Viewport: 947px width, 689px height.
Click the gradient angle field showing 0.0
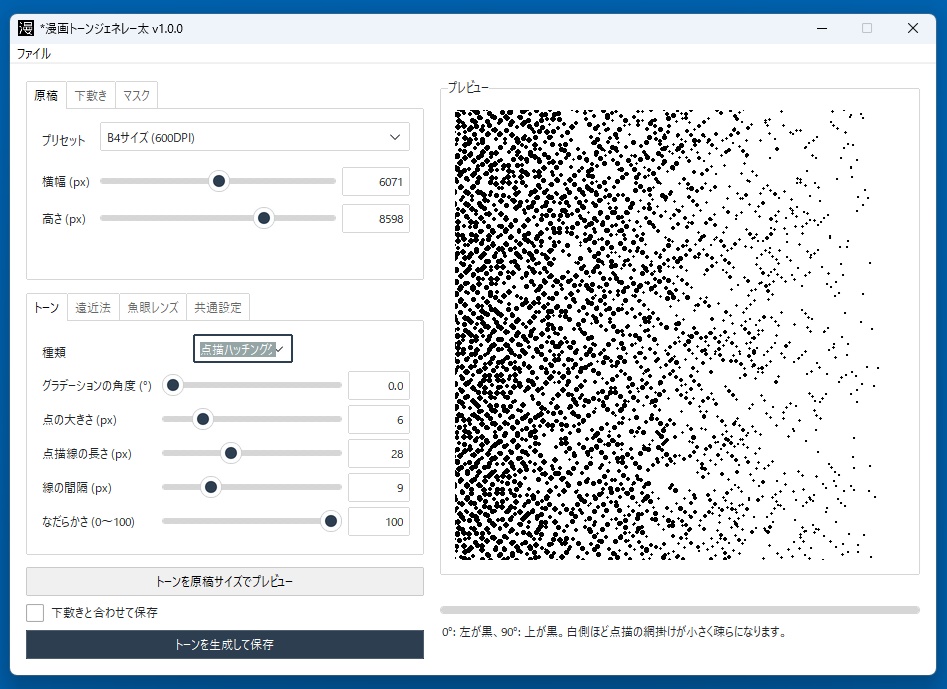click(x=379, y=386)
